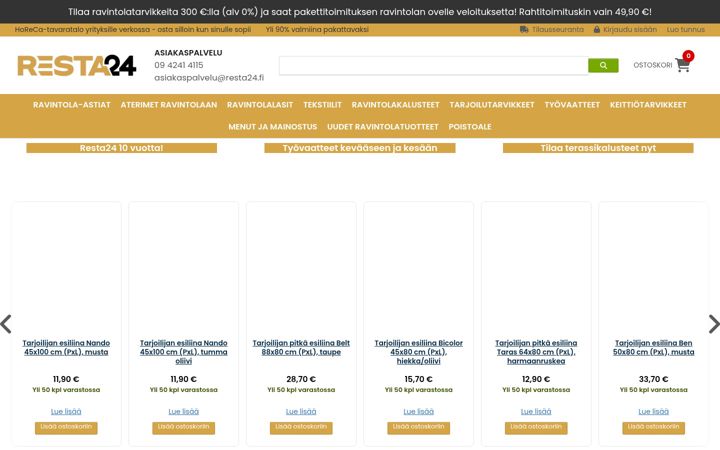Click the 12,90 € price of Taras apron
Image resolution: width=720 pixels, height=450 pixels.
tap(536, 379)
